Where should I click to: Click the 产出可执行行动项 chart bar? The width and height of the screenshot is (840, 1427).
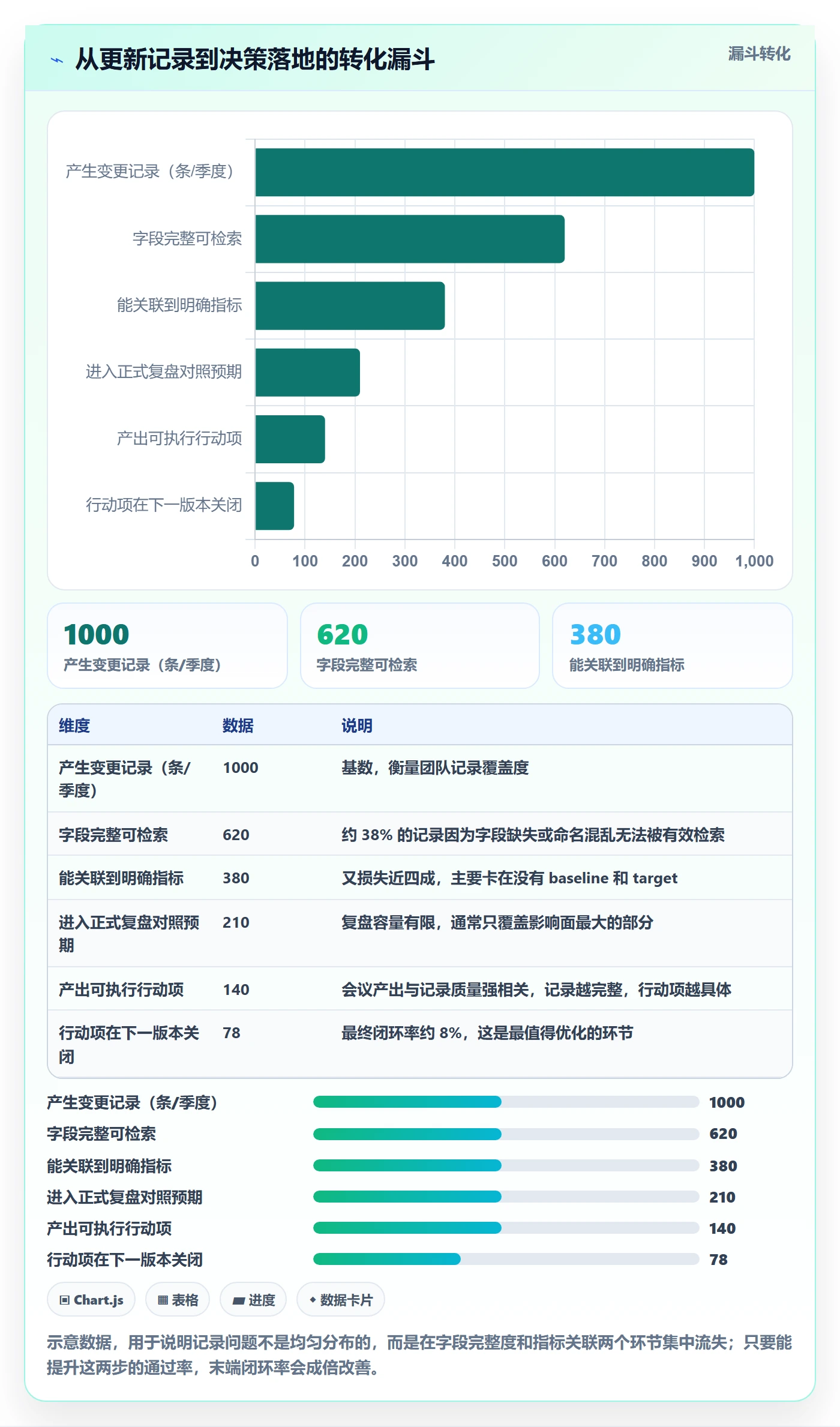pyautogui.click(x=290, y=439)
